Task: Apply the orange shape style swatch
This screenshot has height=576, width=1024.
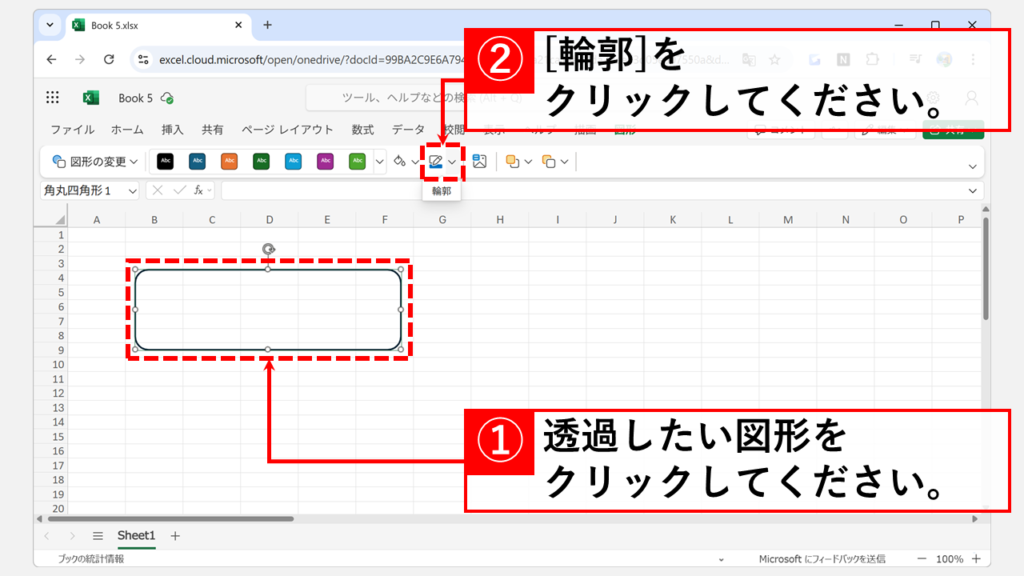Action: 229,161
